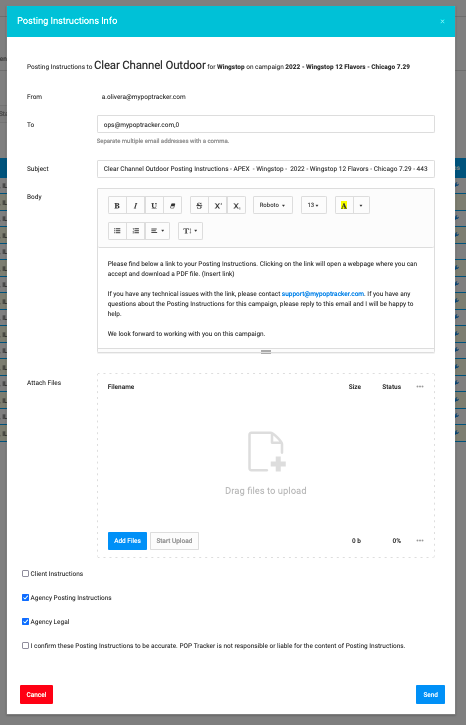The width and height of the screenshot is (466, 725).
Task: Insert an ordered numbered list
Action: point(135,231)
